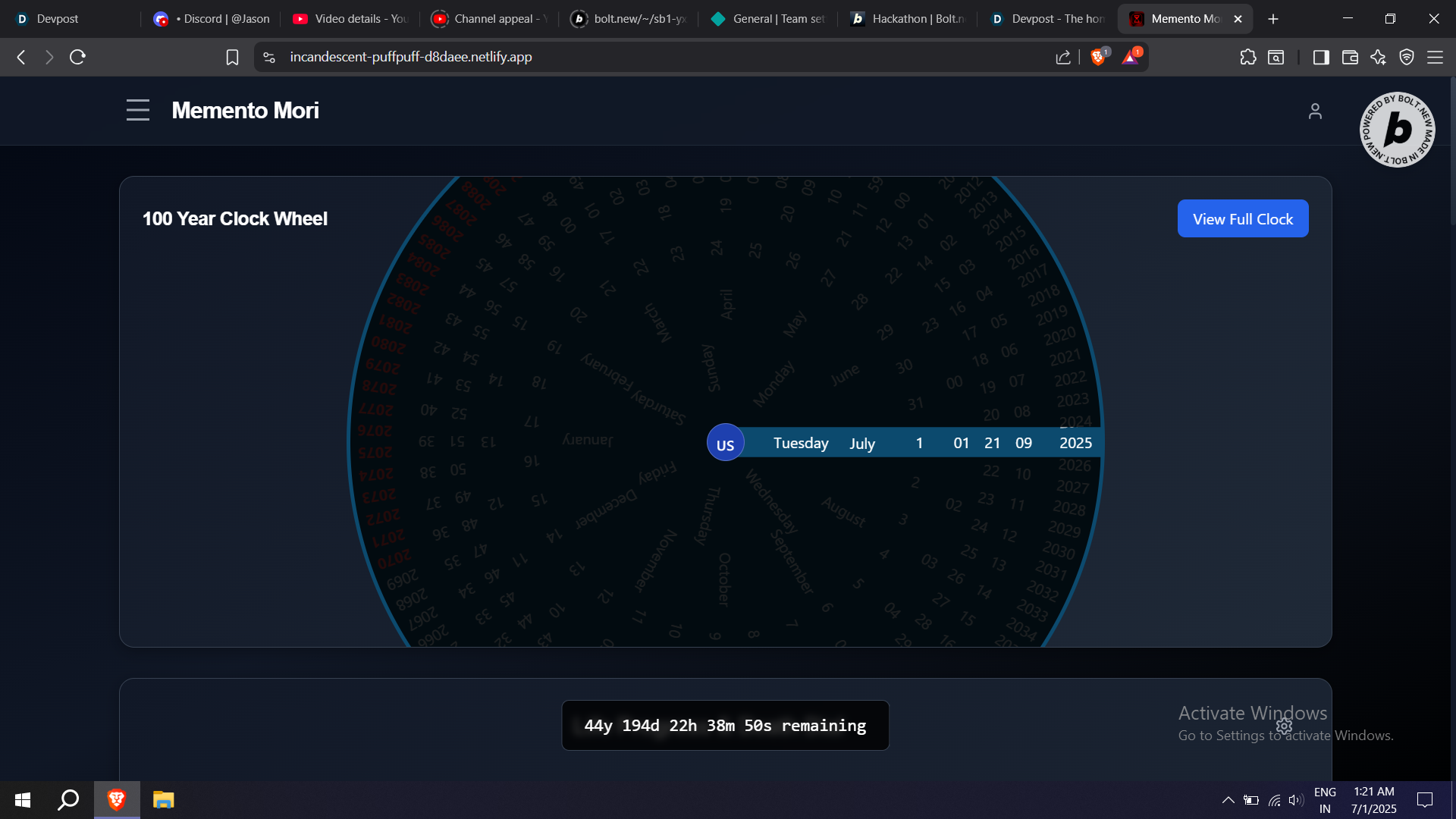Click the Powered by Bolt badge
This screenshot has height=819, width=1456.
(x=1397, y=130)
